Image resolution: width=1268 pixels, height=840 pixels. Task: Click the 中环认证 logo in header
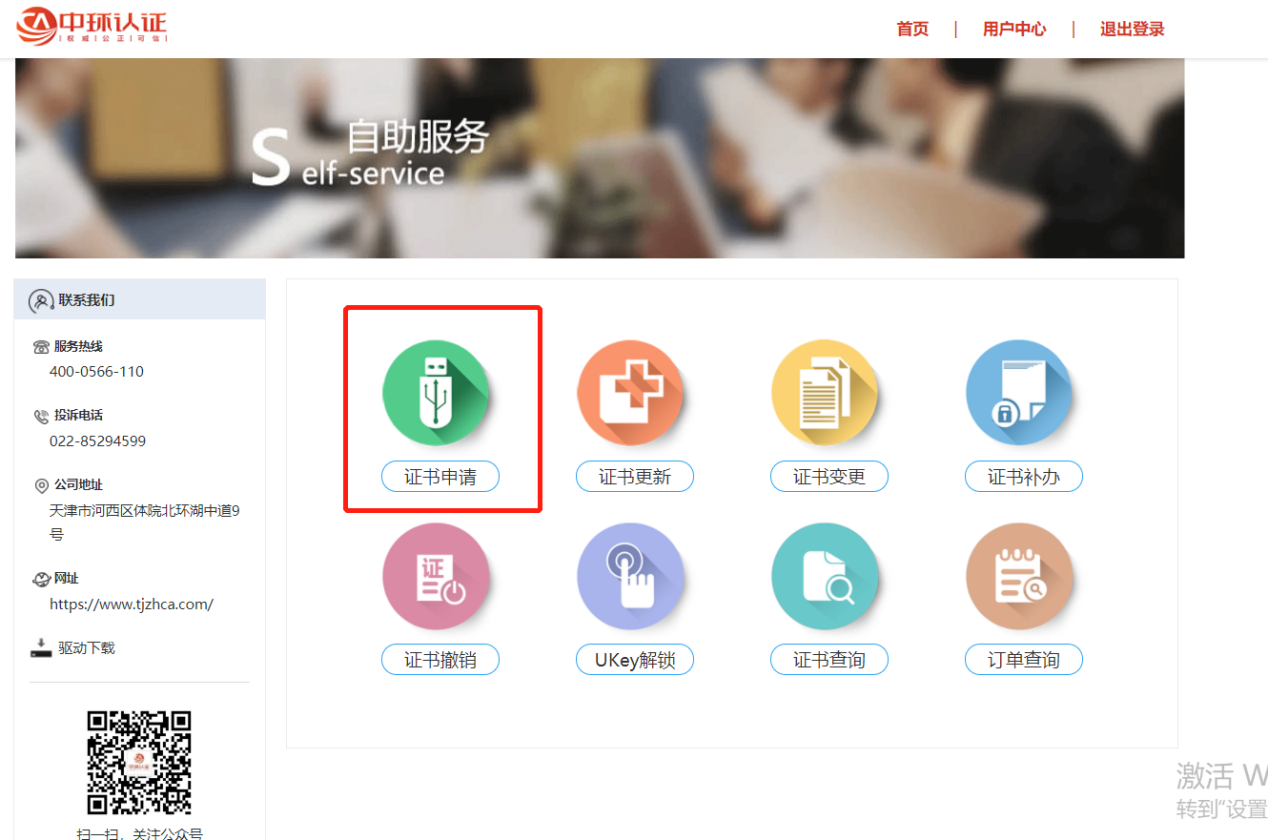[x=92, y=25]
